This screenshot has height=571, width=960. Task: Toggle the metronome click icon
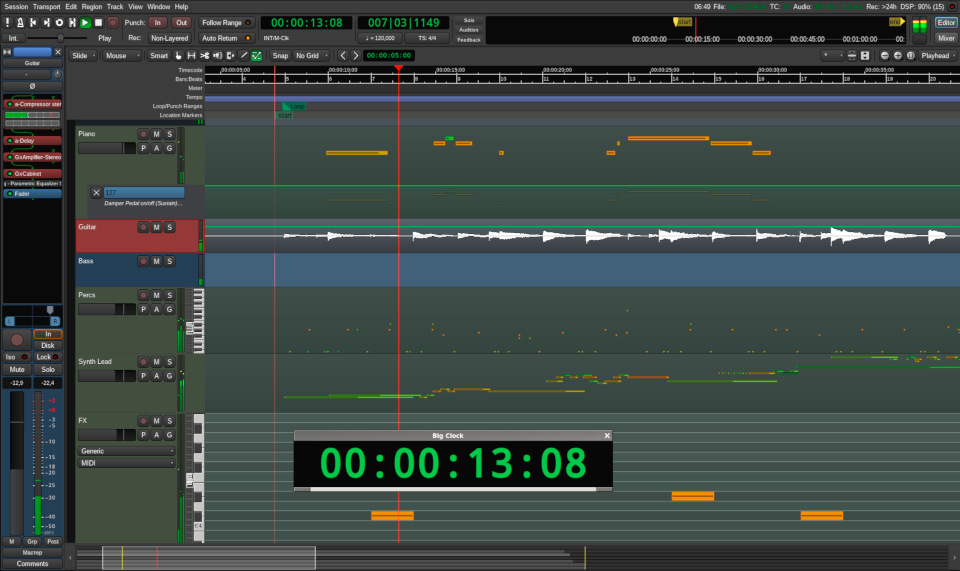tap(20, 23)
